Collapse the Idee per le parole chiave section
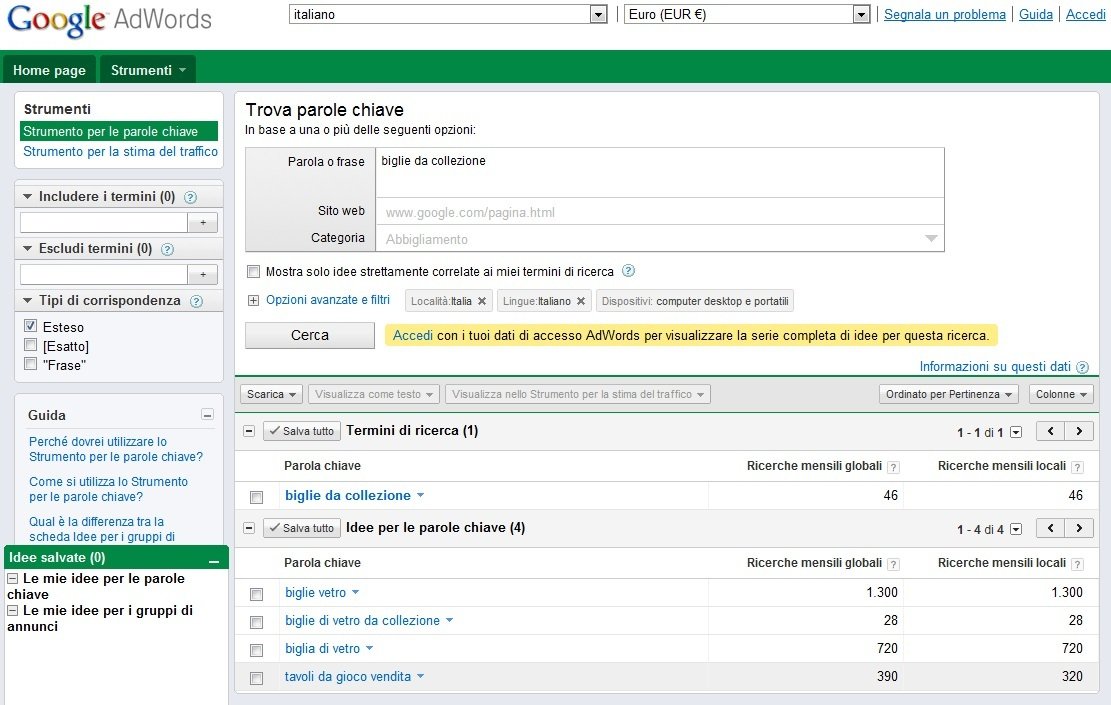Screen dimensions: 1111x705 pos(249,528)
